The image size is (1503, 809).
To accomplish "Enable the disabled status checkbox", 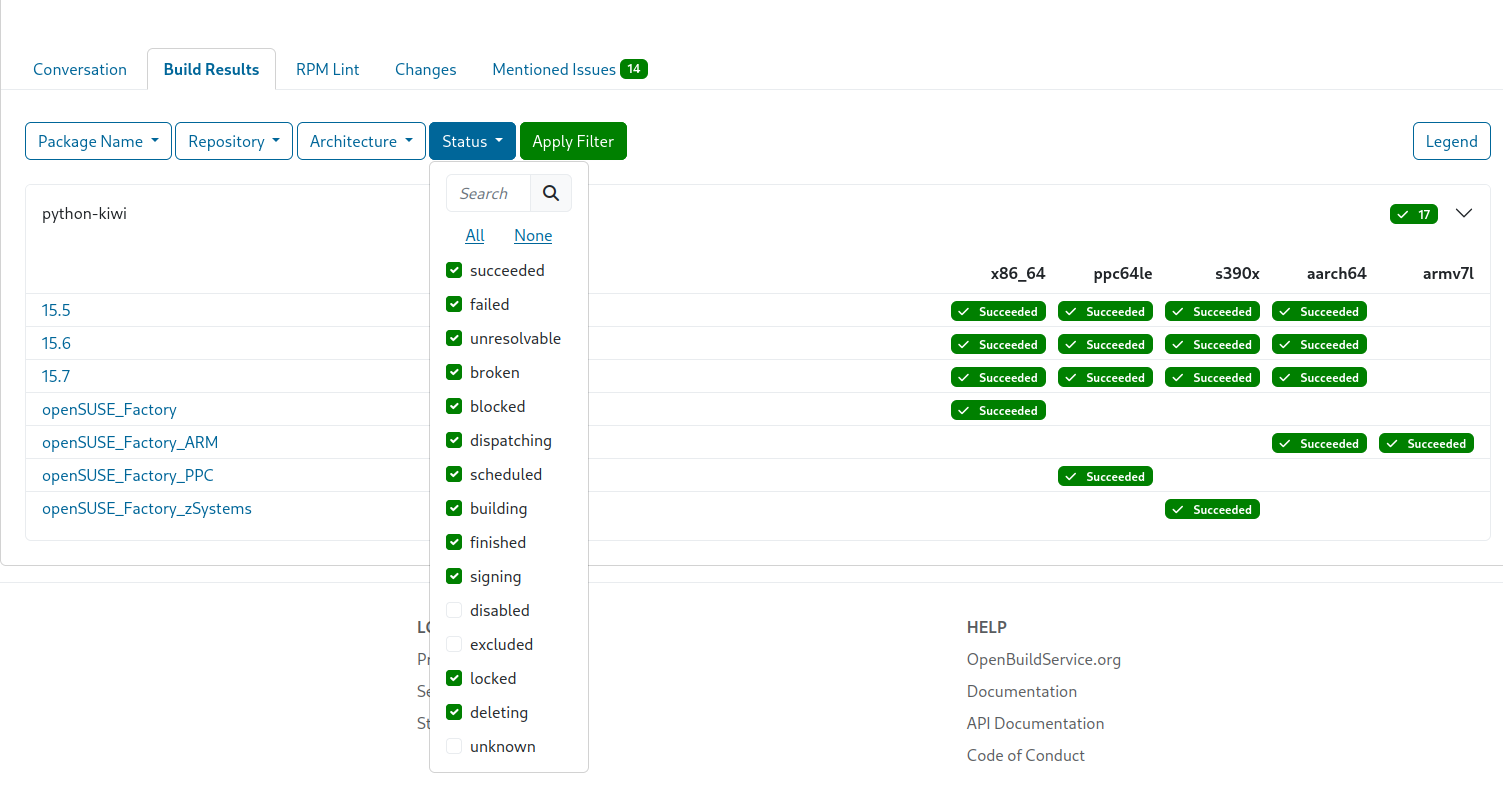I will tap(454, 610).
